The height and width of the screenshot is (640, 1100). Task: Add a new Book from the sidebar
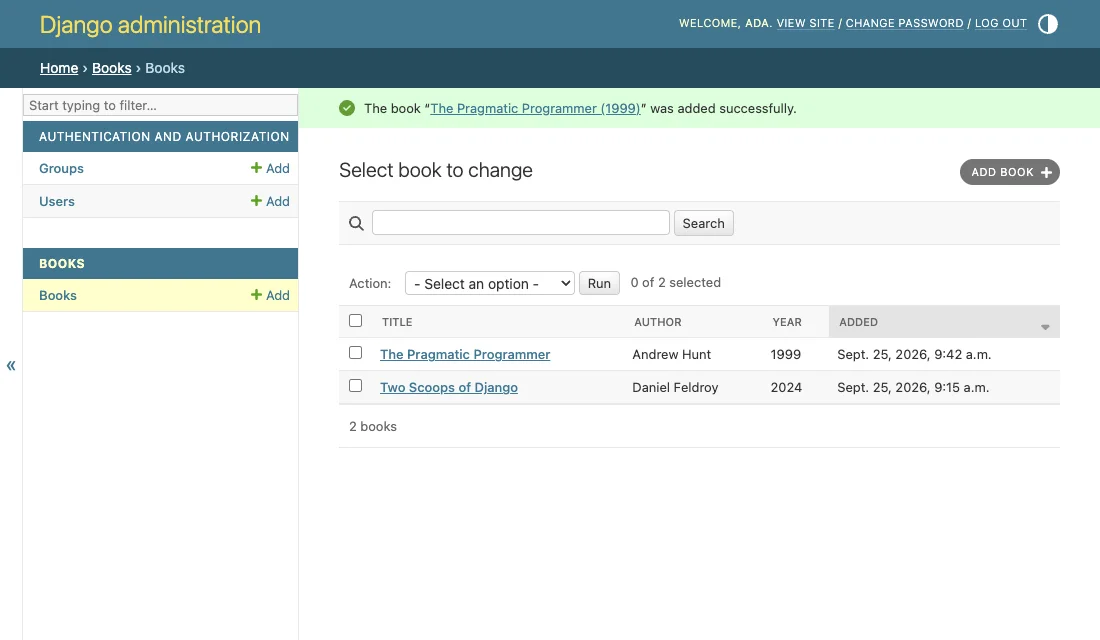click(270, 295)
